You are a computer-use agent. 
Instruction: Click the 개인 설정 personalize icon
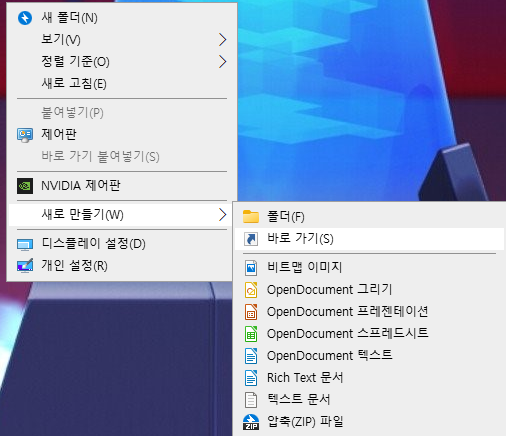coord(25,266)
